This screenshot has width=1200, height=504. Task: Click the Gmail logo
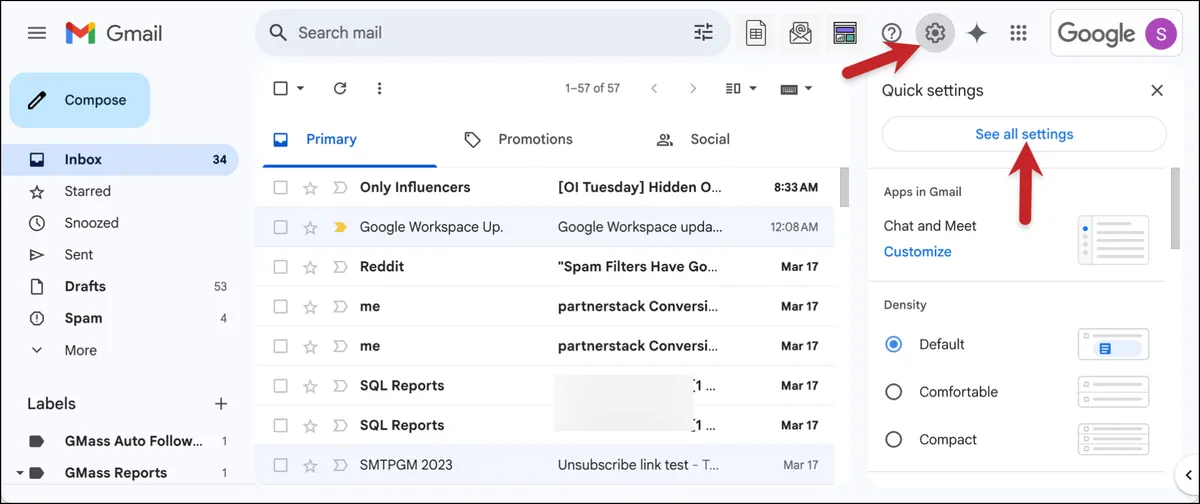point(113,33)
